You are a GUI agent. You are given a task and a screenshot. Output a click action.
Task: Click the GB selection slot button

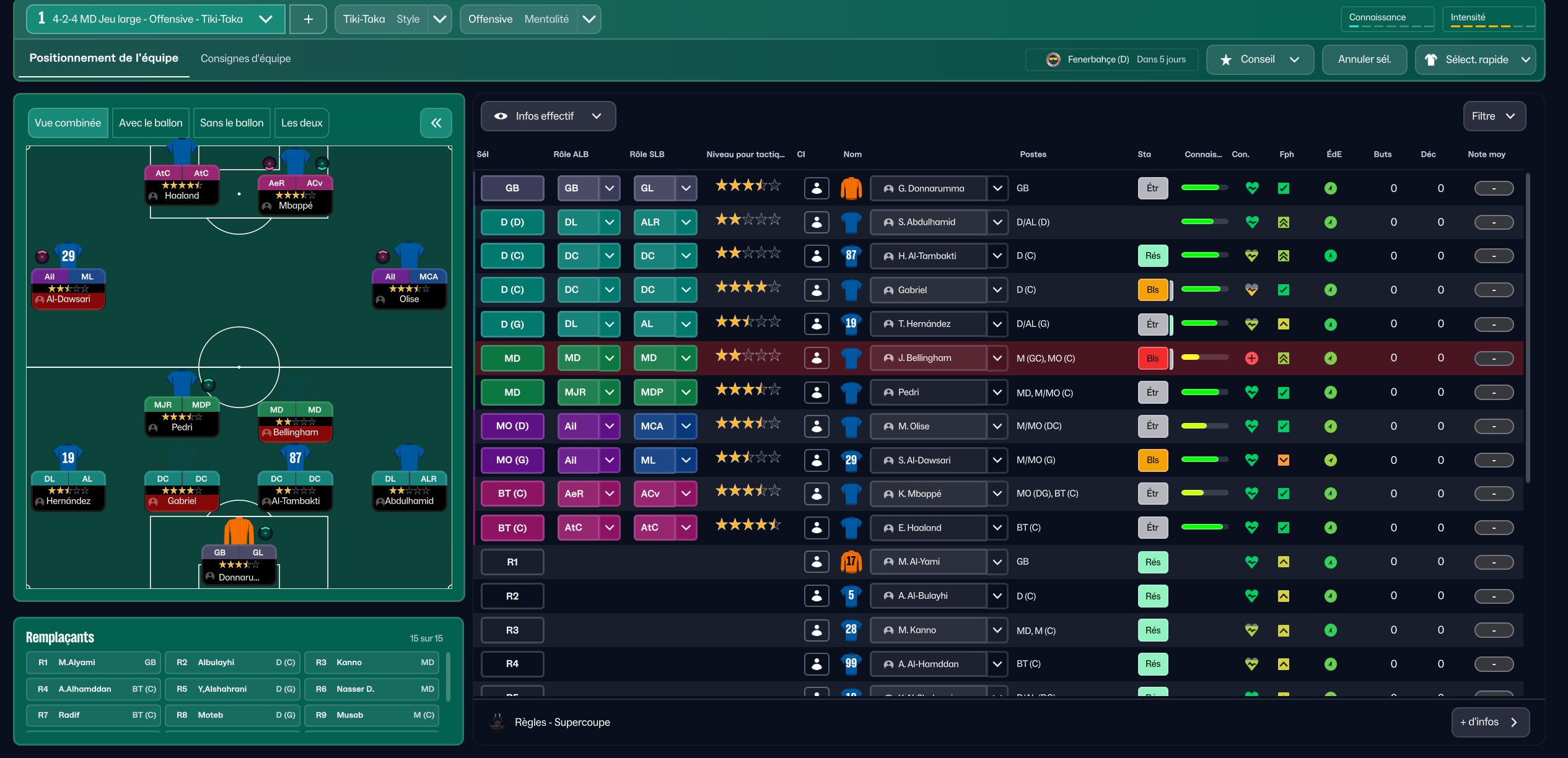coord(512,188)
